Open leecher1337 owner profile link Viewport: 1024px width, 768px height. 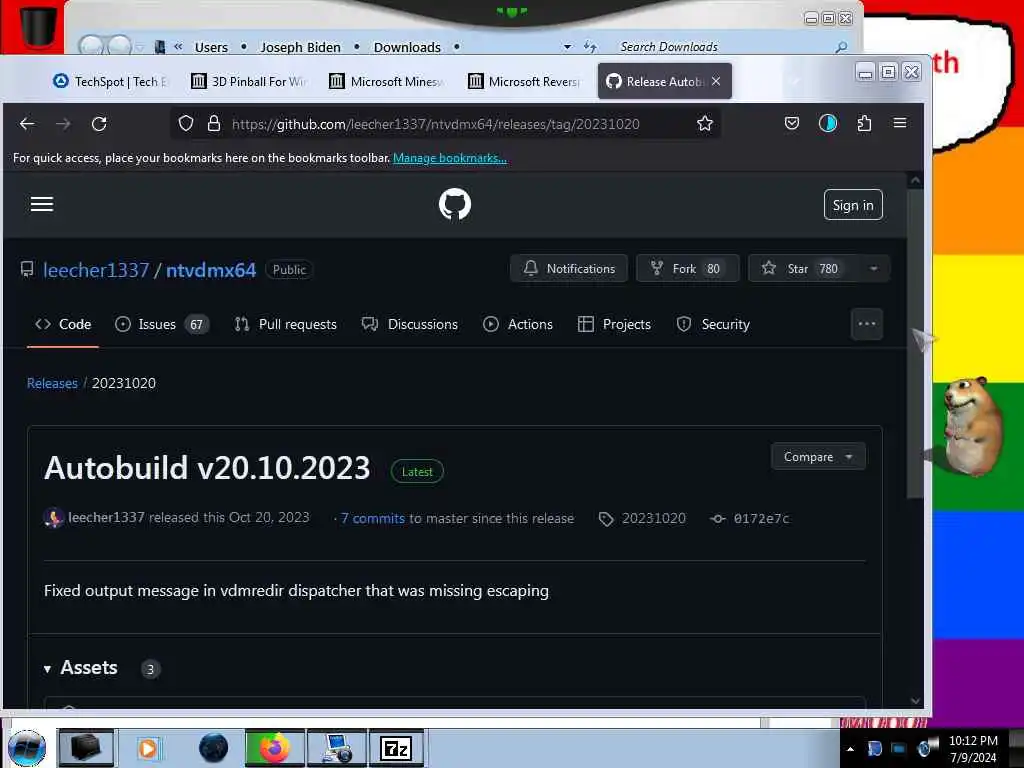tap(96, 270)
